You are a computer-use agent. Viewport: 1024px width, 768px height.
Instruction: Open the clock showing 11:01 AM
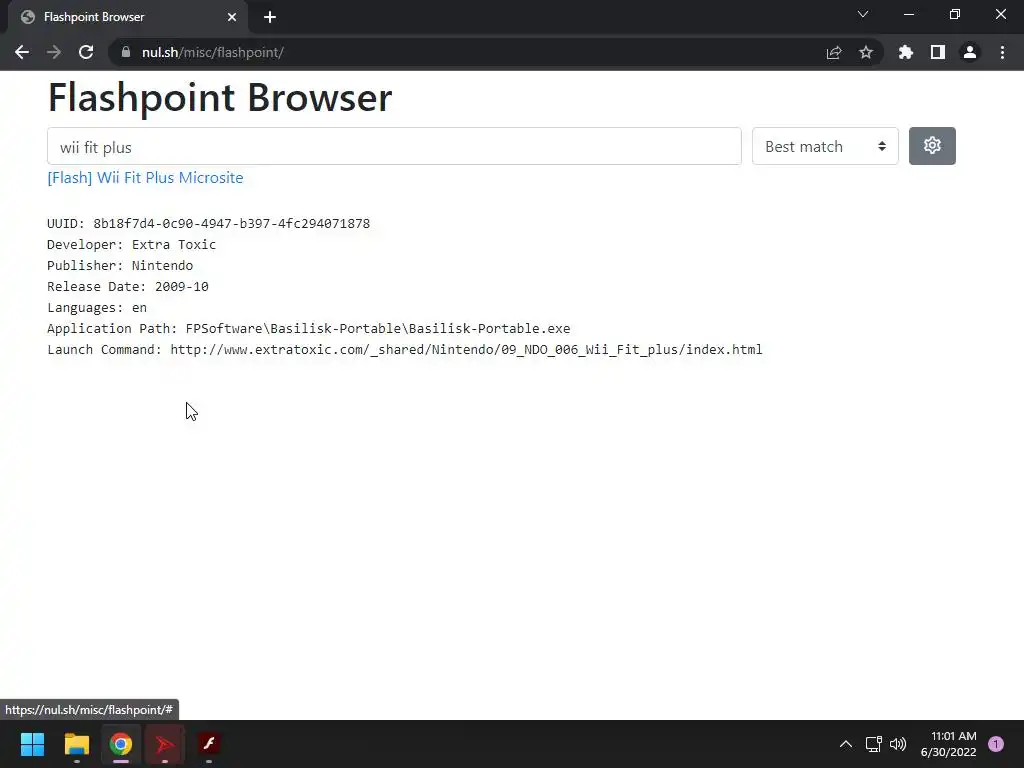(948, 744)
